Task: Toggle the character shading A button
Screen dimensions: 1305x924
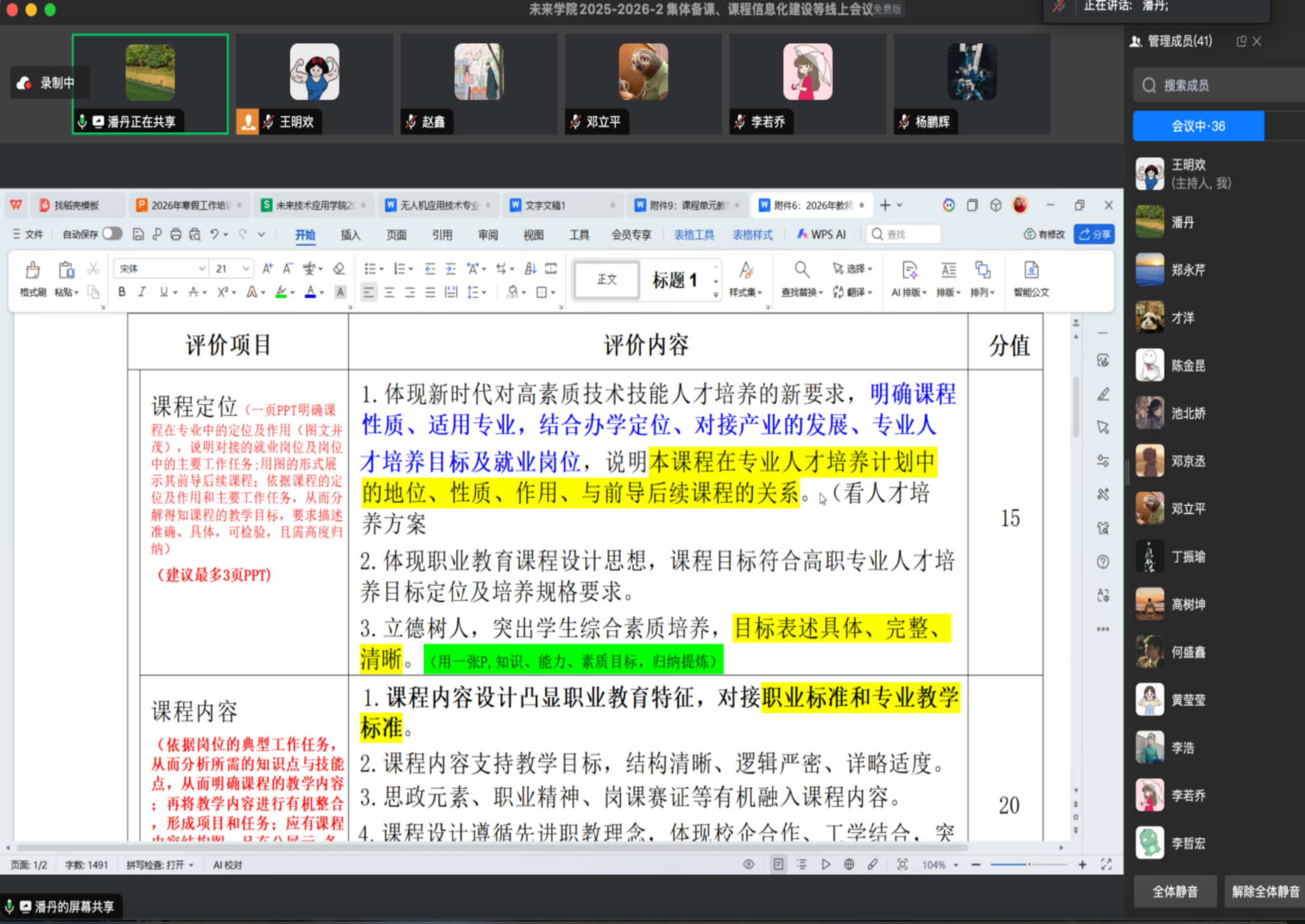Action: (x=340, y=292)
